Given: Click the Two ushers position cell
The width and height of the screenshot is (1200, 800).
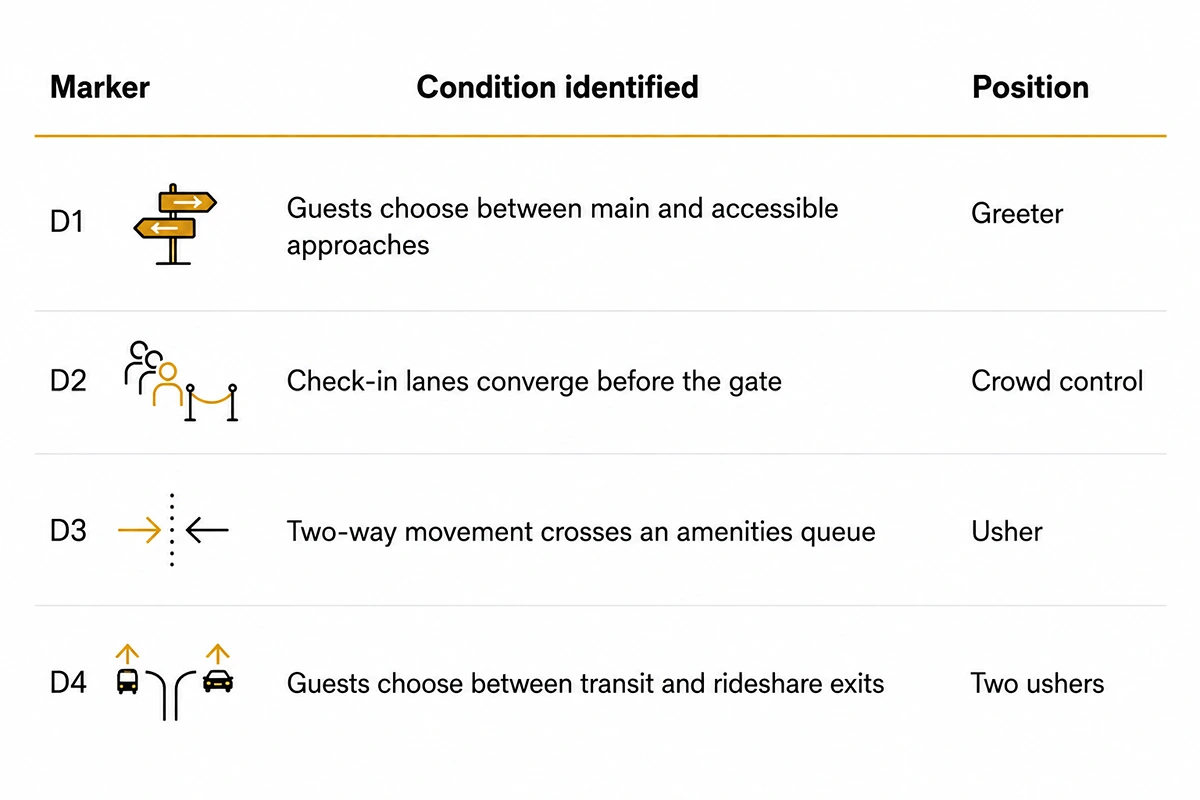Looking at the screenshot, I should [1038, 684].
